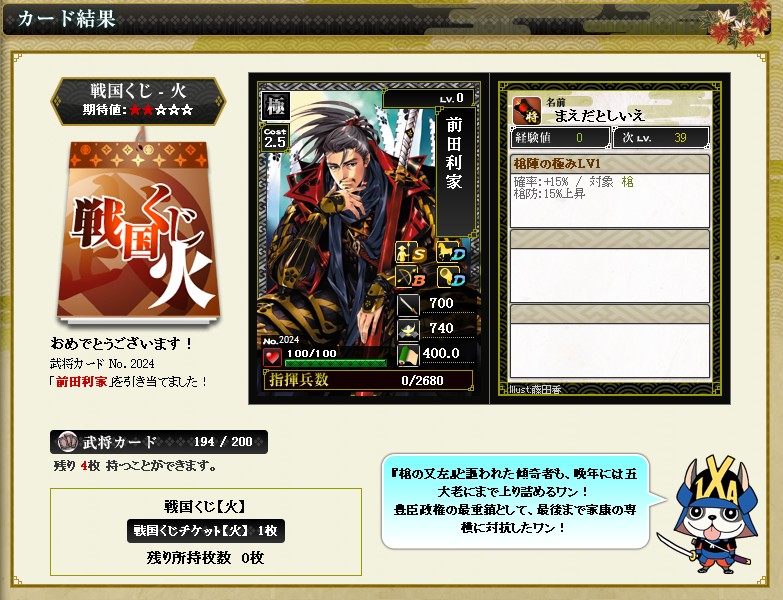
Task: Click the 将 scroll icon beside the name
Action: click(527, 111)
